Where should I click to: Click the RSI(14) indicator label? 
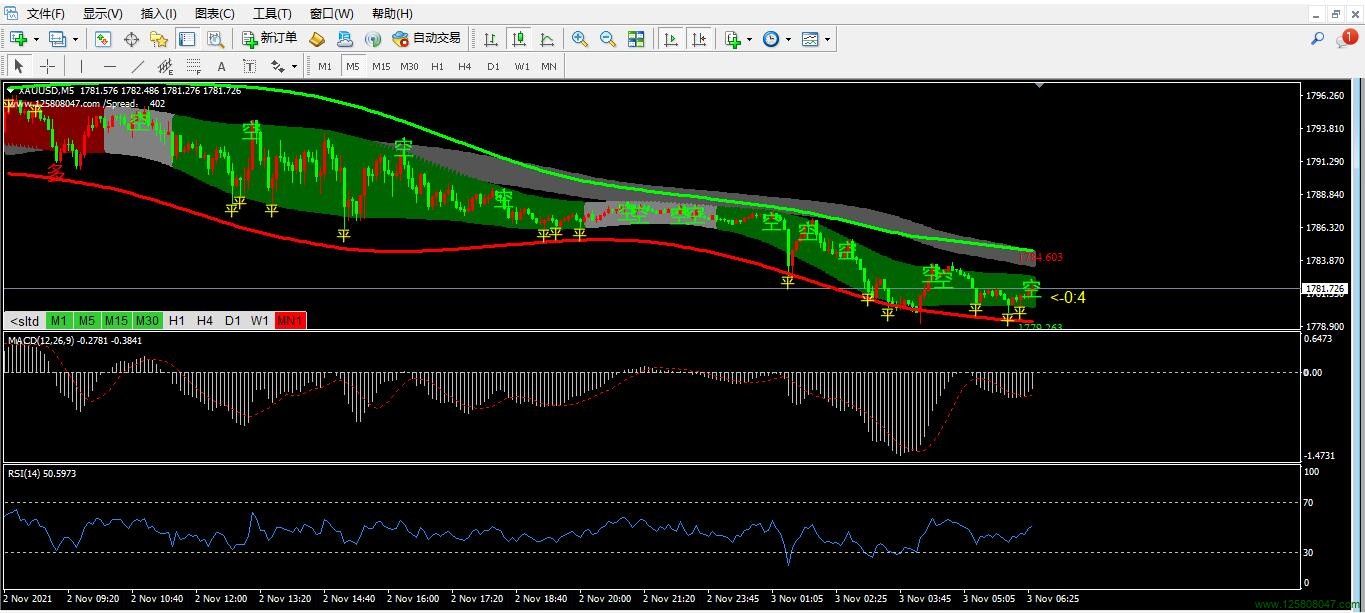coord(24,473)
